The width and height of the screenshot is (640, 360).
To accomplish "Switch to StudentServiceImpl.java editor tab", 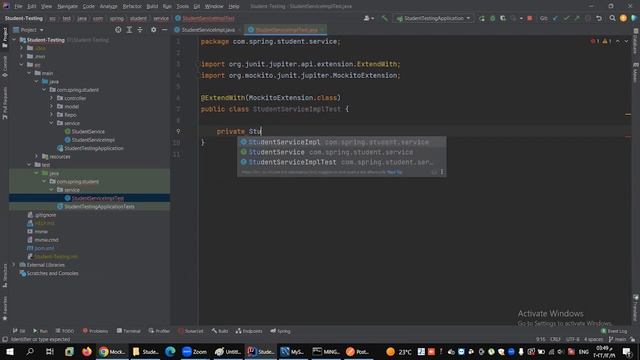I will pos(208,30).
